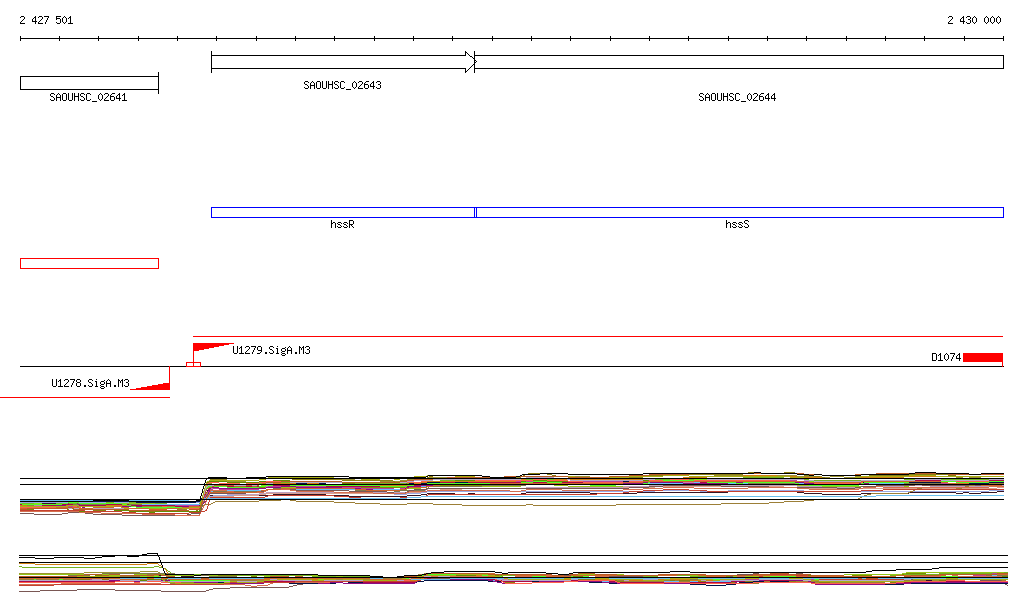The height and width of the screenshot is (611, 1024).
Task: Click the start coordinate 2 427 501
Action: pyautogui.click(x=46, y=20)
